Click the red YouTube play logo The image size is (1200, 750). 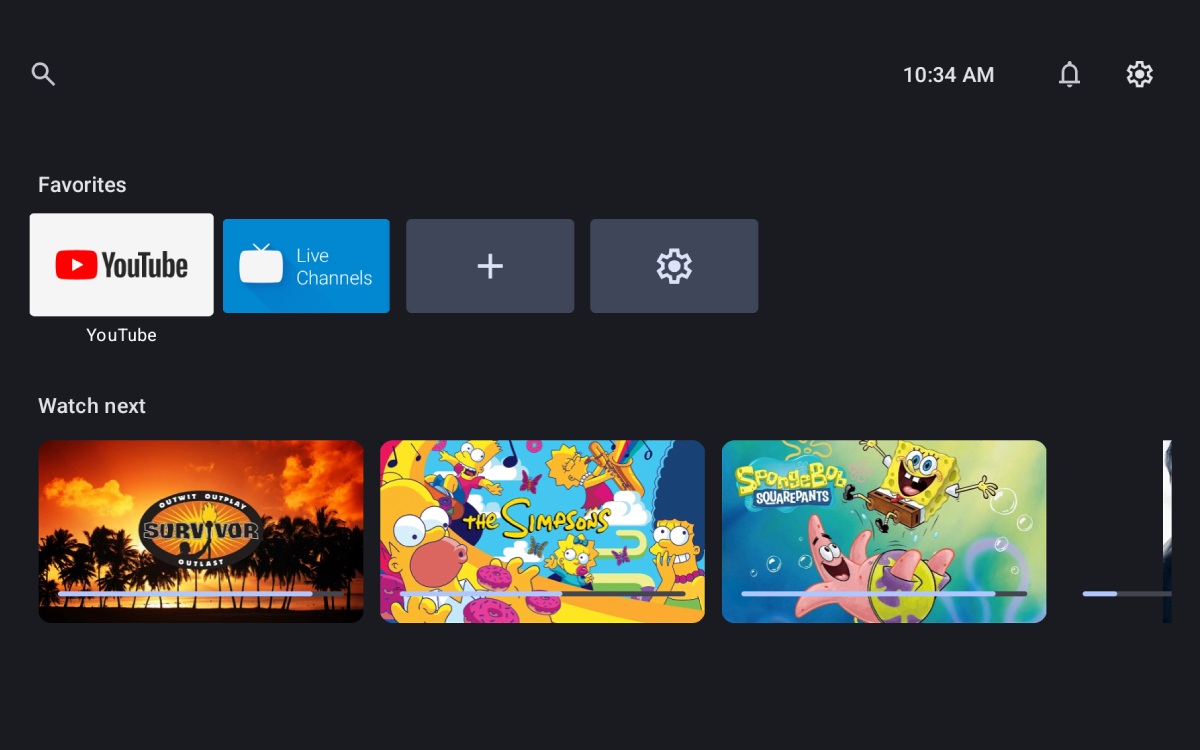76,265
